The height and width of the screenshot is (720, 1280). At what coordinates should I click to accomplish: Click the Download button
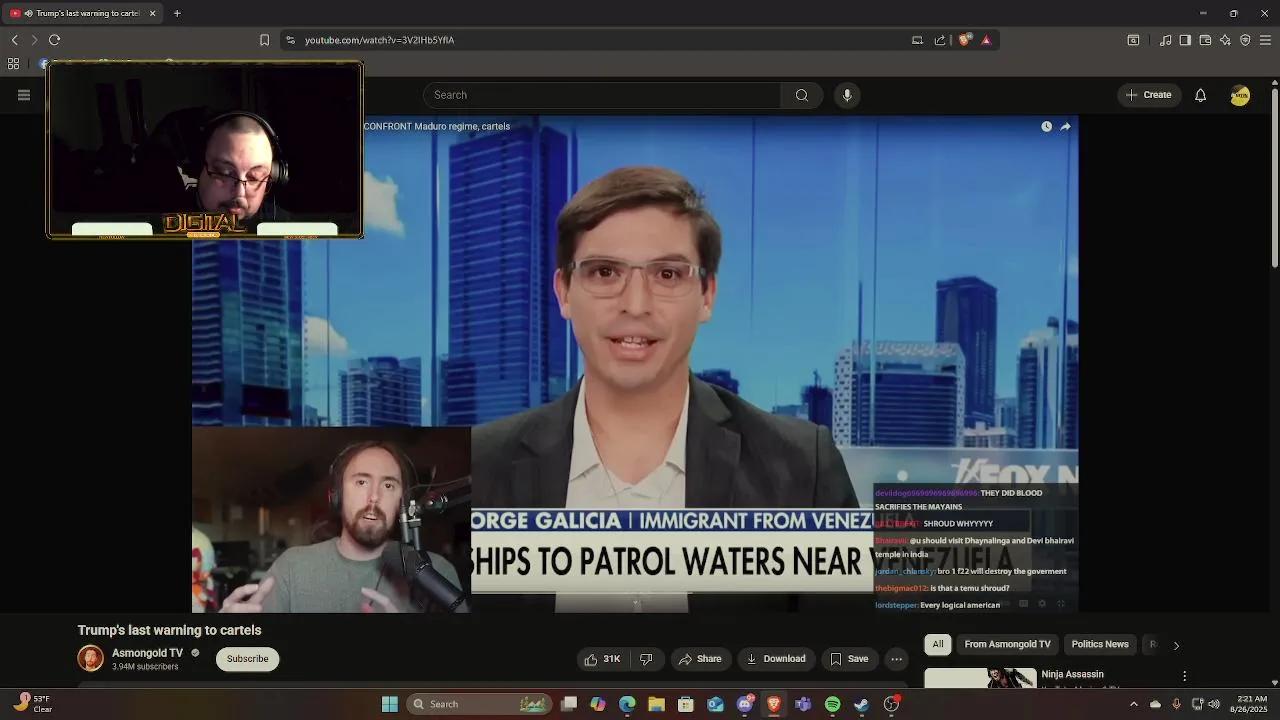click(776, 659)
